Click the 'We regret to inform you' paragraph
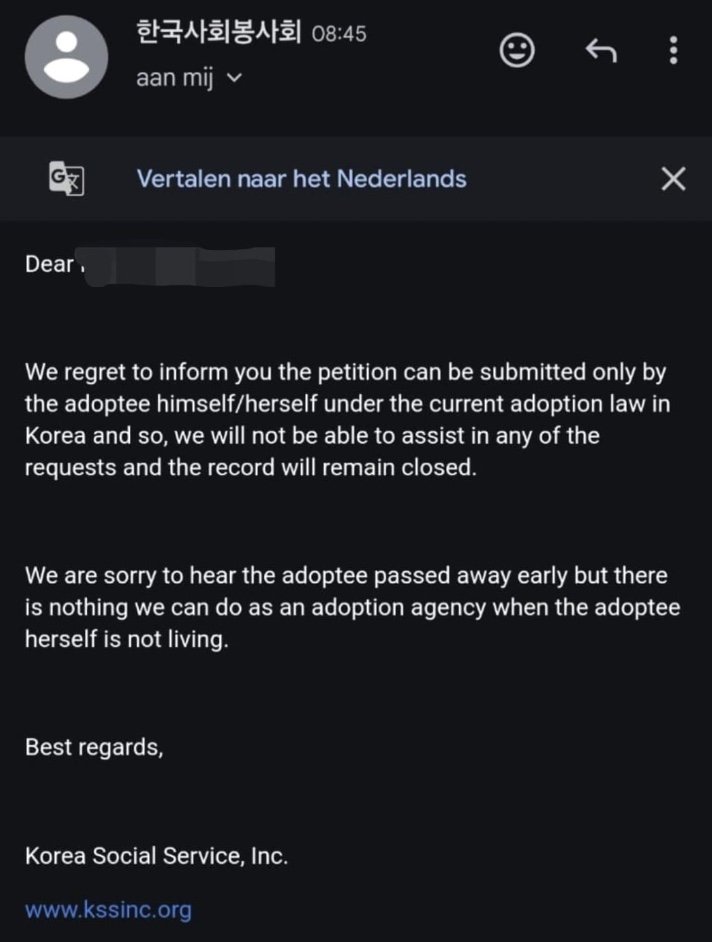 click(x=347, y=419)
